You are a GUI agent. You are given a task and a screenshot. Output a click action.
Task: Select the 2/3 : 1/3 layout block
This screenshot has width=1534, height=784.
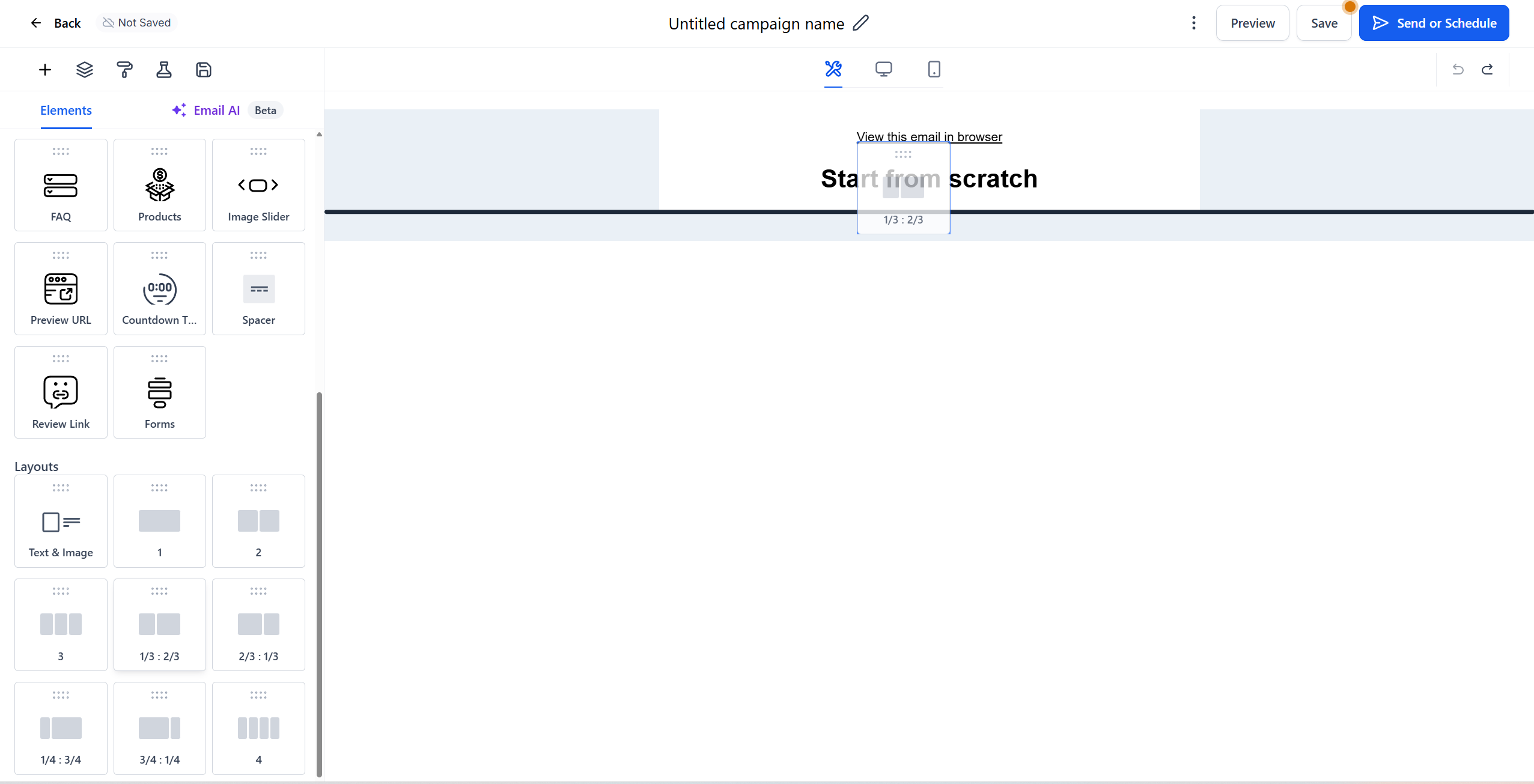pyautogui.click(x=258, y=625)
